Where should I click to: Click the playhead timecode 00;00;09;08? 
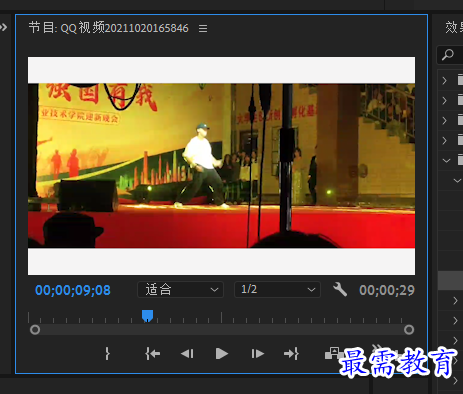pyautogui.click(x=73, y=290)
